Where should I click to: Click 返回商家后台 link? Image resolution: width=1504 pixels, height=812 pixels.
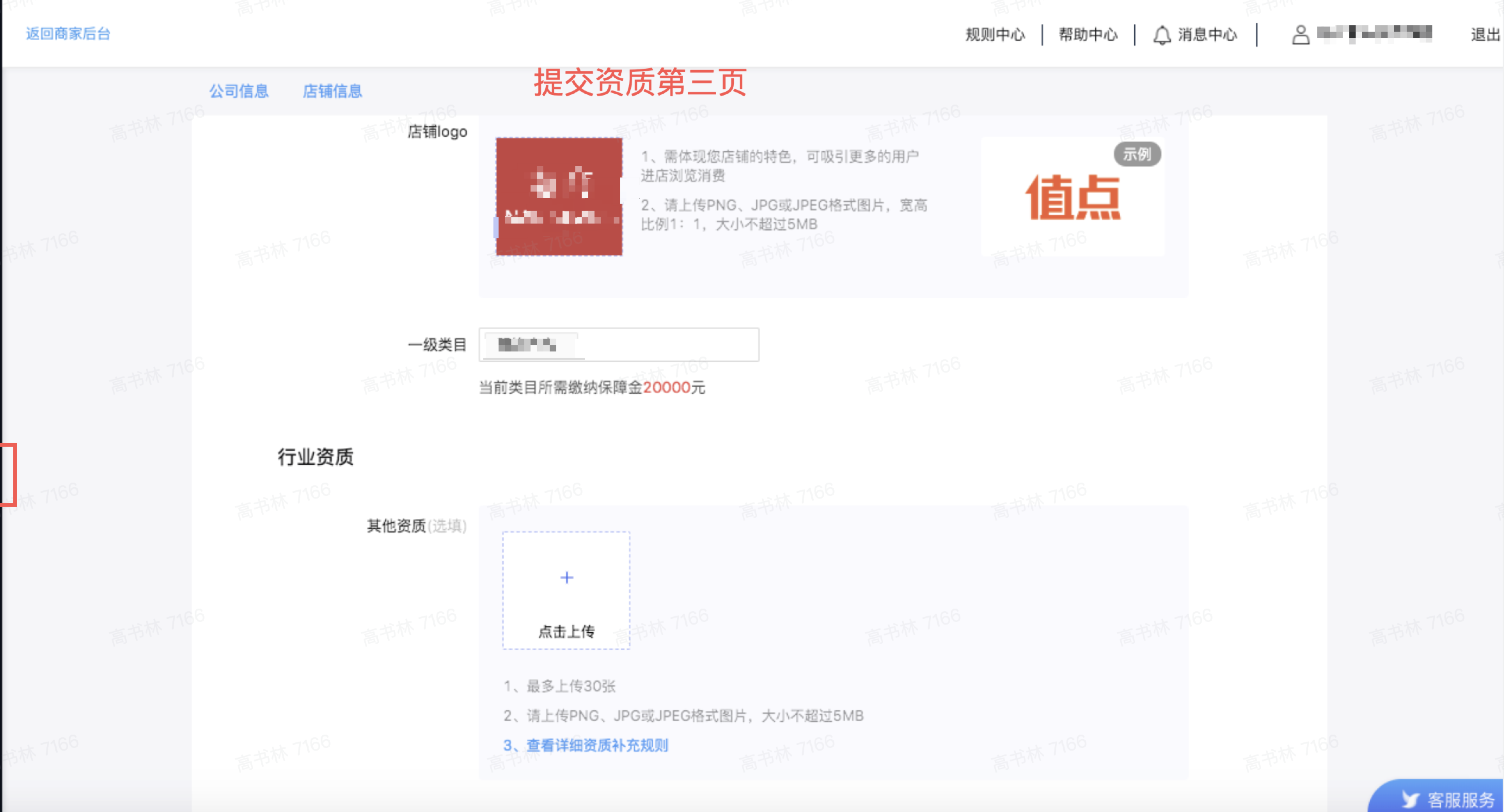click(67, 34)
